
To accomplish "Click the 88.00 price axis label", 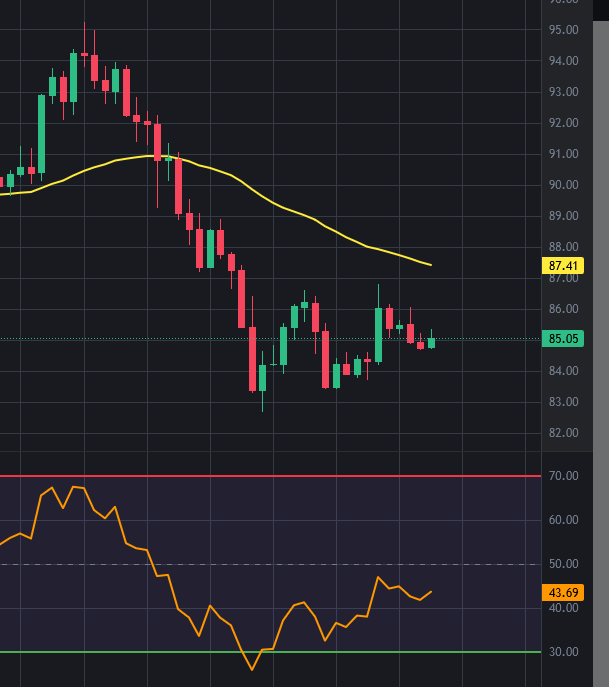I will 563,247.
